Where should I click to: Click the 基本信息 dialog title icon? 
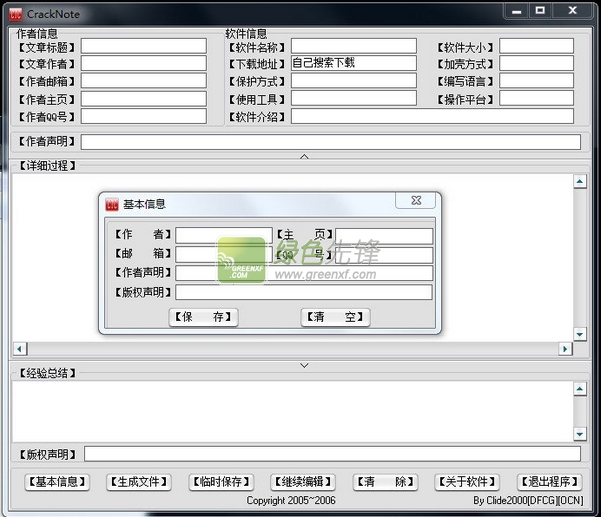coord(112,204)
